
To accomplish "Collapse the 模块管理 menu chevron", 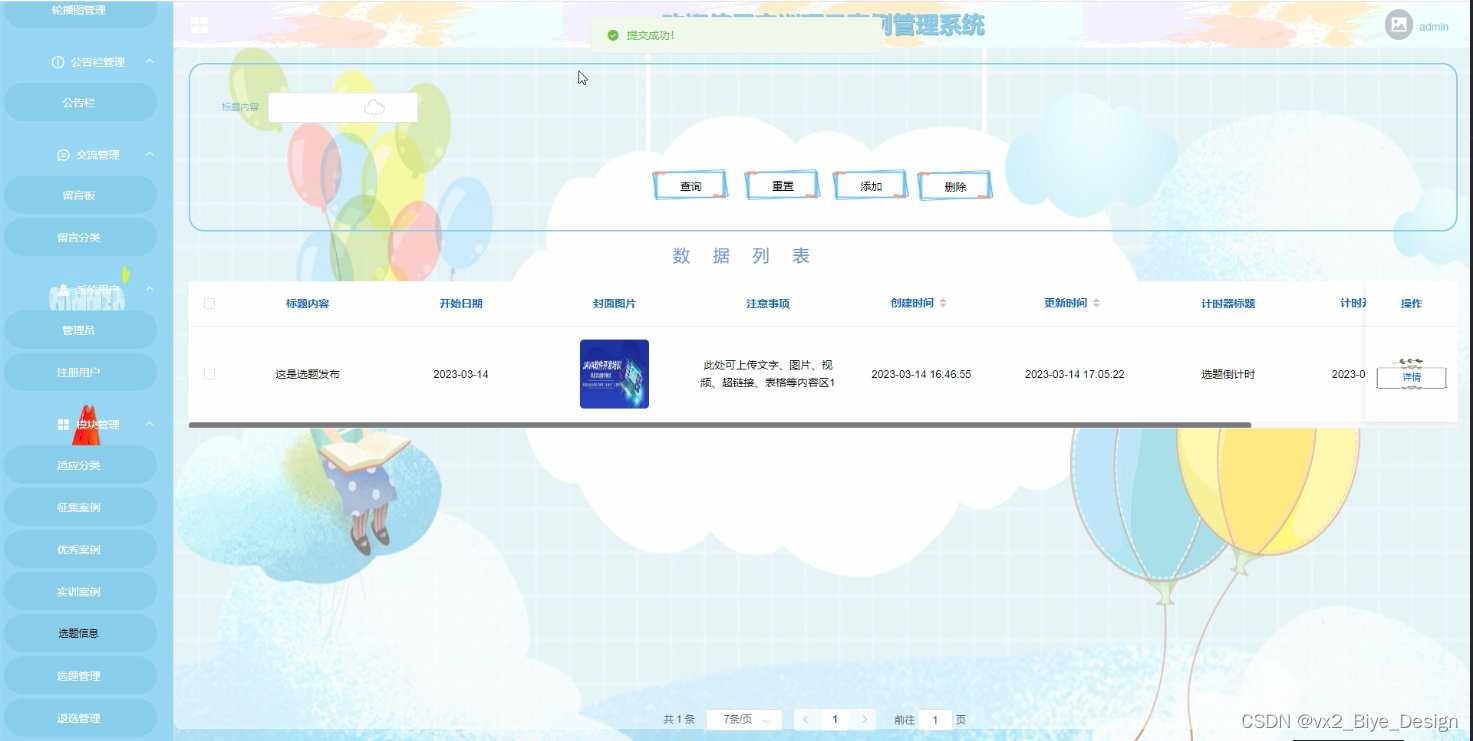I will [149, 424].
